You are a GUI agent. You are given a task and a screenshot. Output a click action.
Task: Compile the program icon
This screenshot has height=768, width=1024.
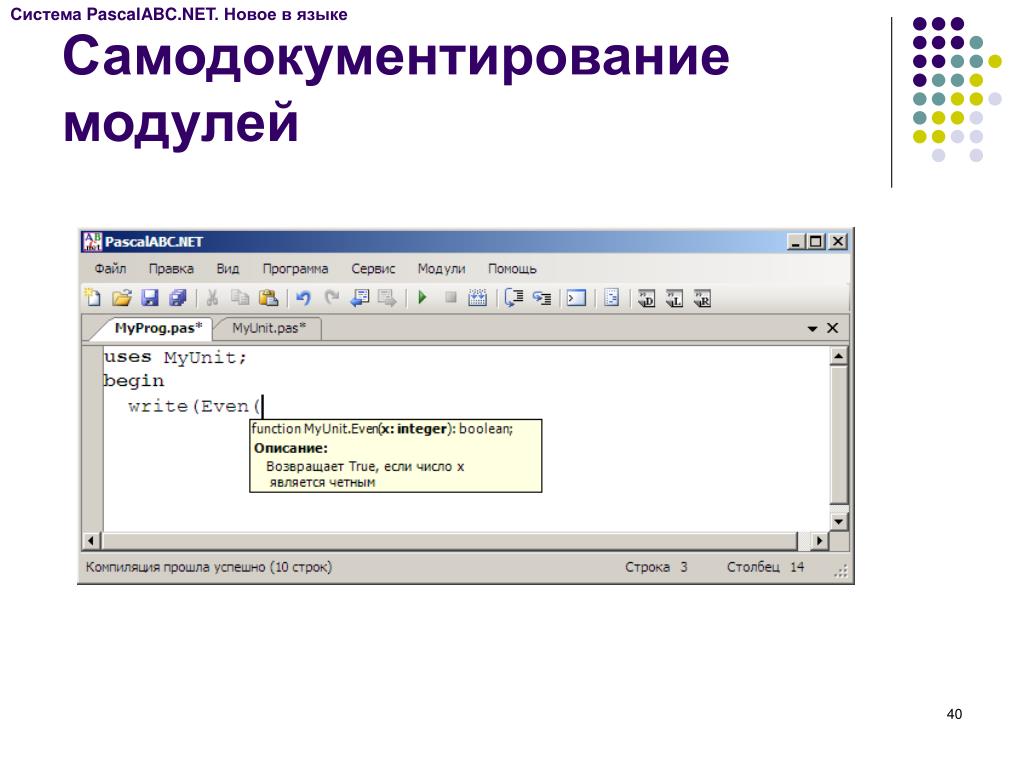(x=477, y=298)
